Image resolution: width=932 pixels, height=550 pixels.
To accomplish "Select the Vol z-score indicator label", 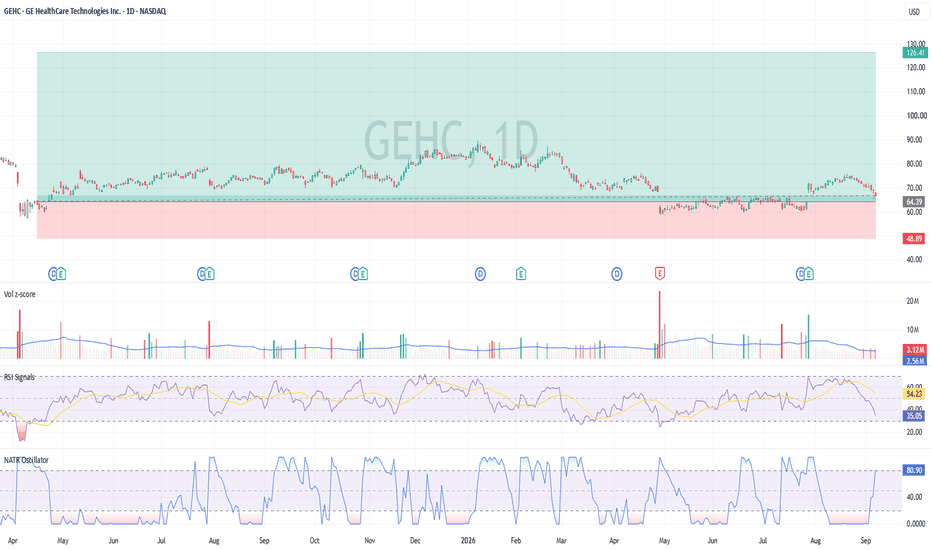I will [20, 294].
